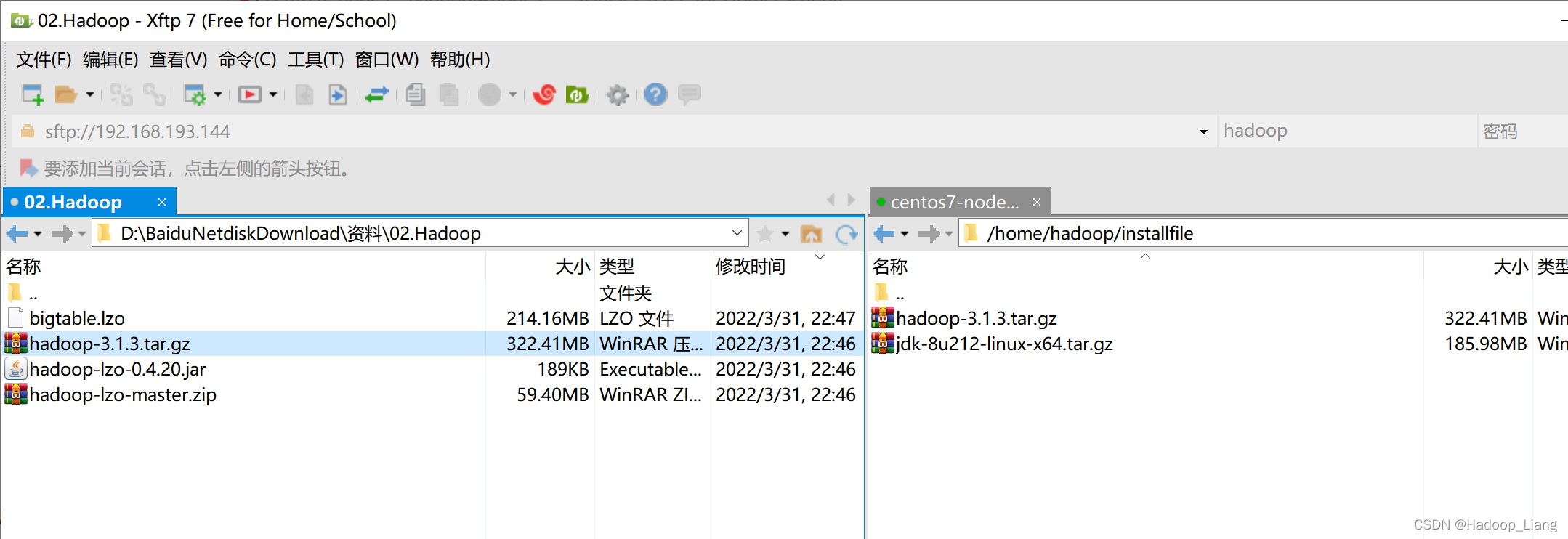
Task: Sort local files by type (类型) column
Action: 652,267
